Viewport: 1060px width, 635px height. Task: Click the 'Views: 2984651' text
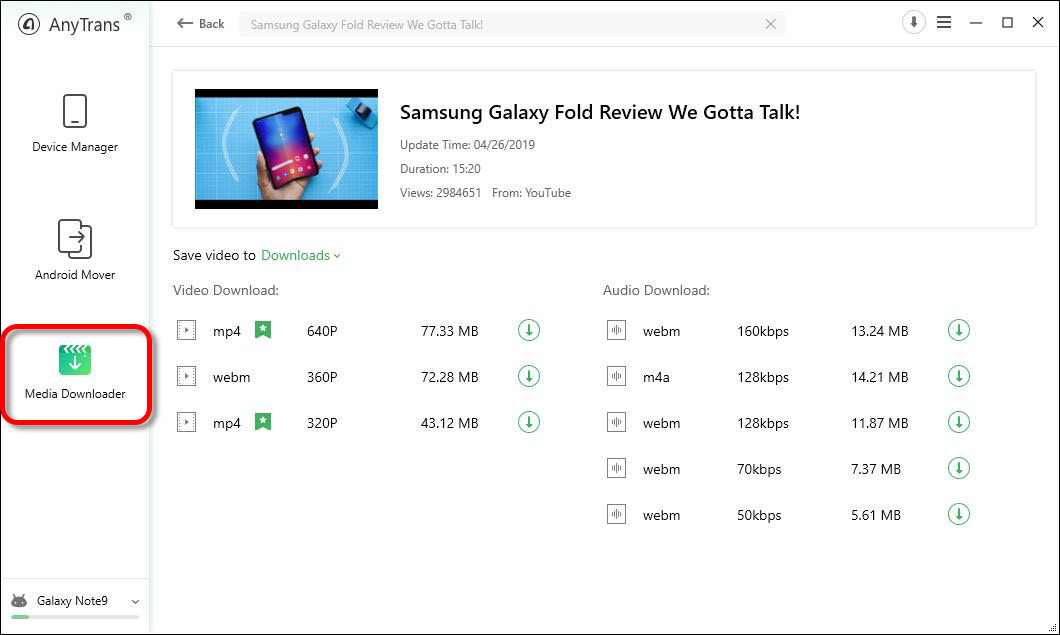(440, 193)
